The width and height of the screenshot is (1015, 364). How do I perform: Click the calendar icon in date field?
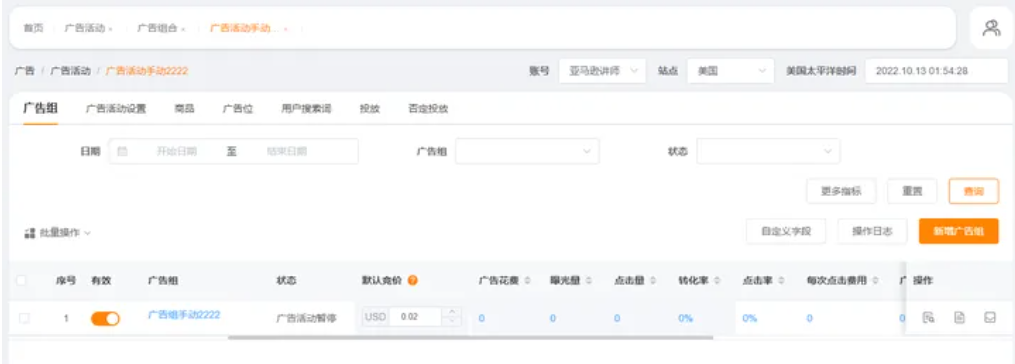pos(122,152)
